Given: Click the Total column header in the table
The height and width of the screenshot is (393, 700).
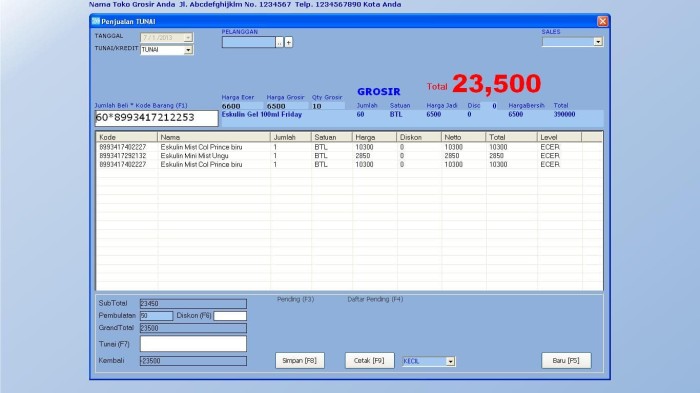Looking at the screenshot, I should (512, 137).
